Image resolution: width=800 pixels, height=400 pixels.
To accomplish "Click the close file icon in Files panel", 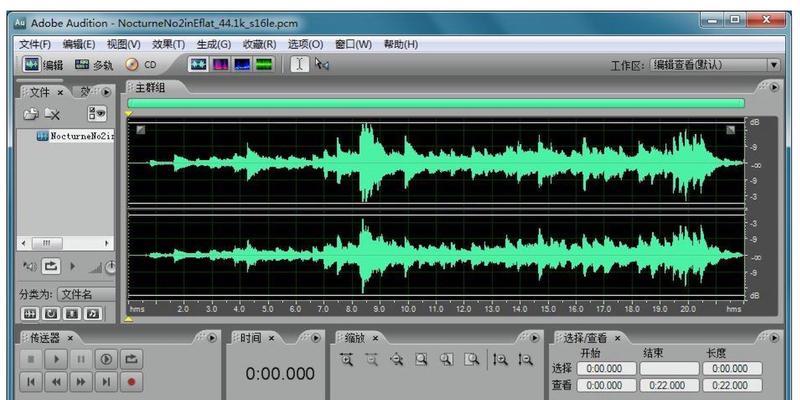I will 52,114.
